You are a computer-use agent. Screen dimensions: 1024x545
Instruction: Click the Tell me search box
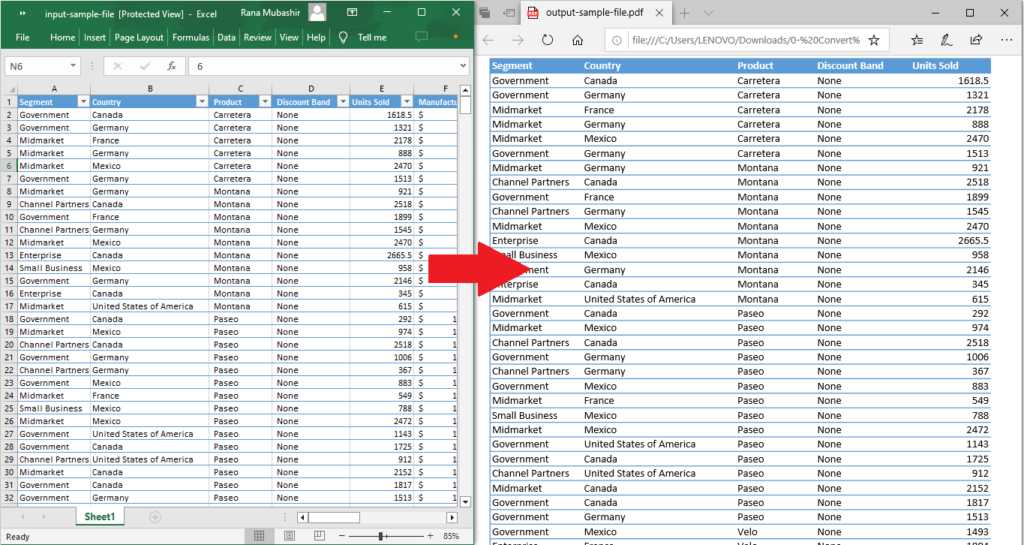pyautogui.click(x=371, y=37)
